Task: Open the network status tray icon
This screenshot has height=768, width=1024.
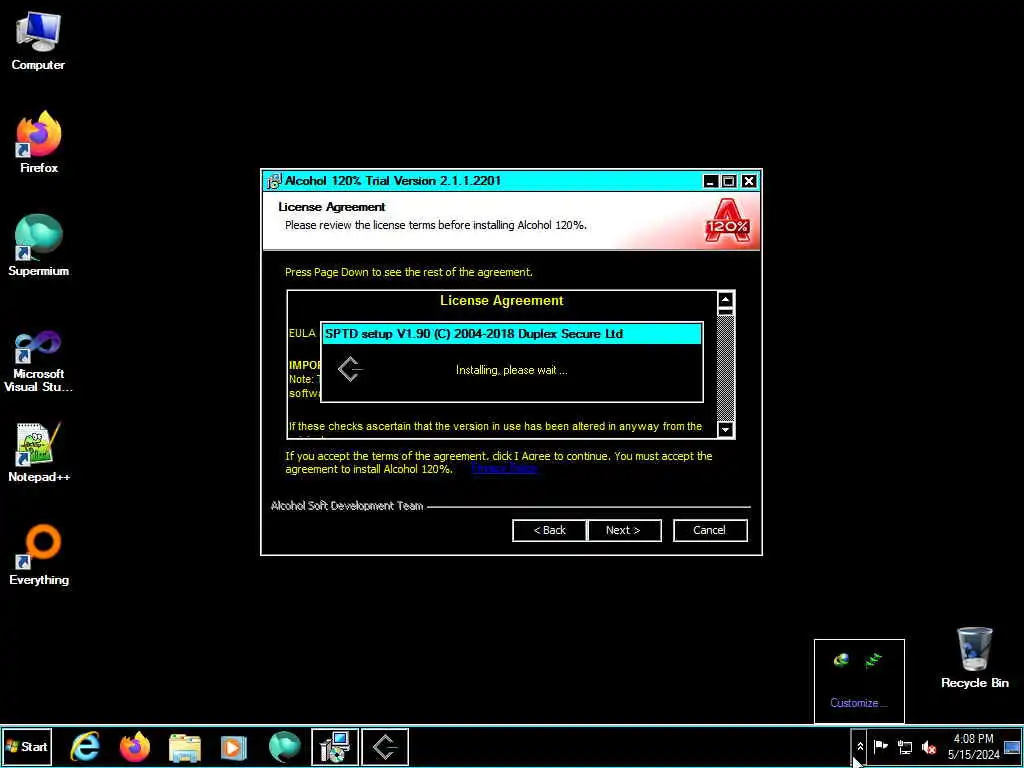Action: (905, 746)
